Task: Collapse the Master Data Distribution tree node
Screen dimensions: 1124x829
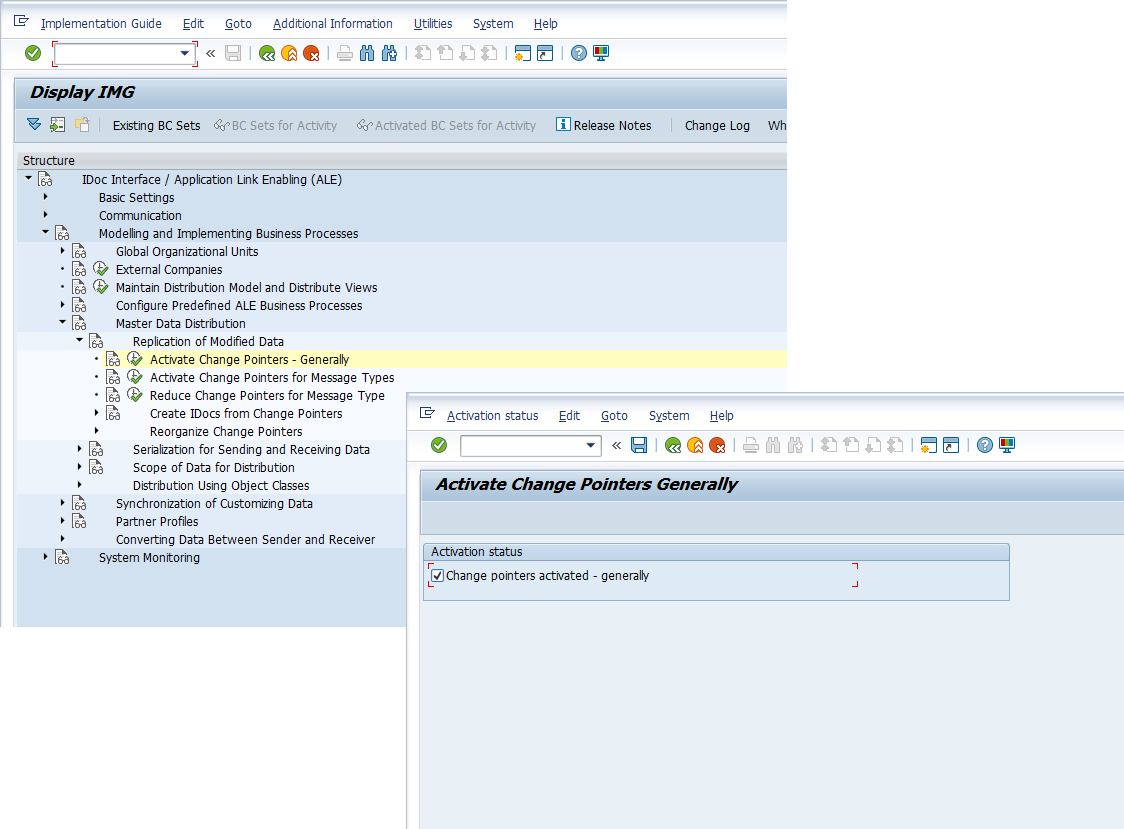Action: coord(62,323)
